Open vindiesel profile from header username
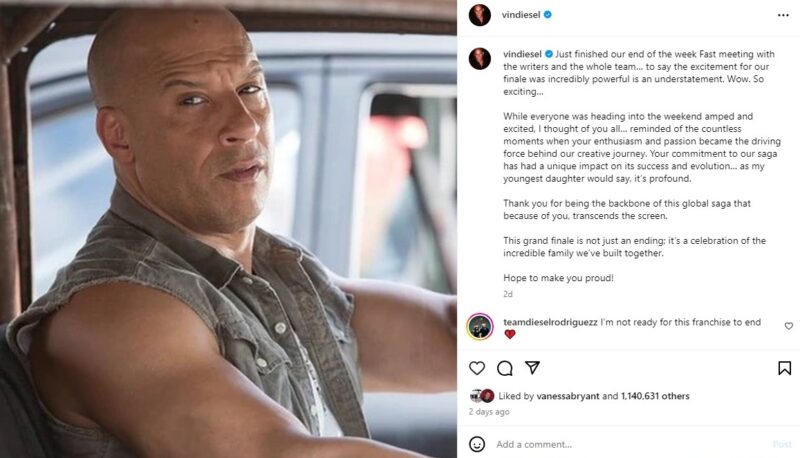The width and height of the screenshot is (800, 458). click(x=520, y=15)
